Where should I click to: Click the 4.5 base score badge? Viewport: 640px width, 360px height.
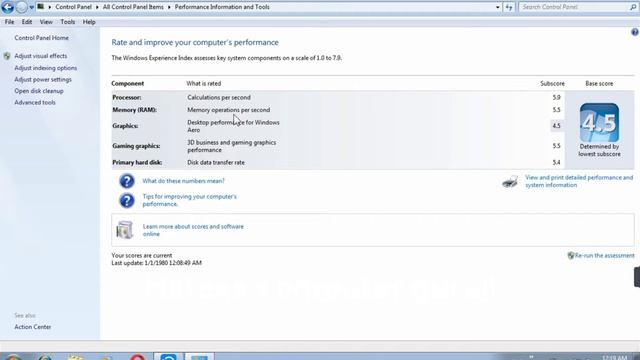pos(599,122)
